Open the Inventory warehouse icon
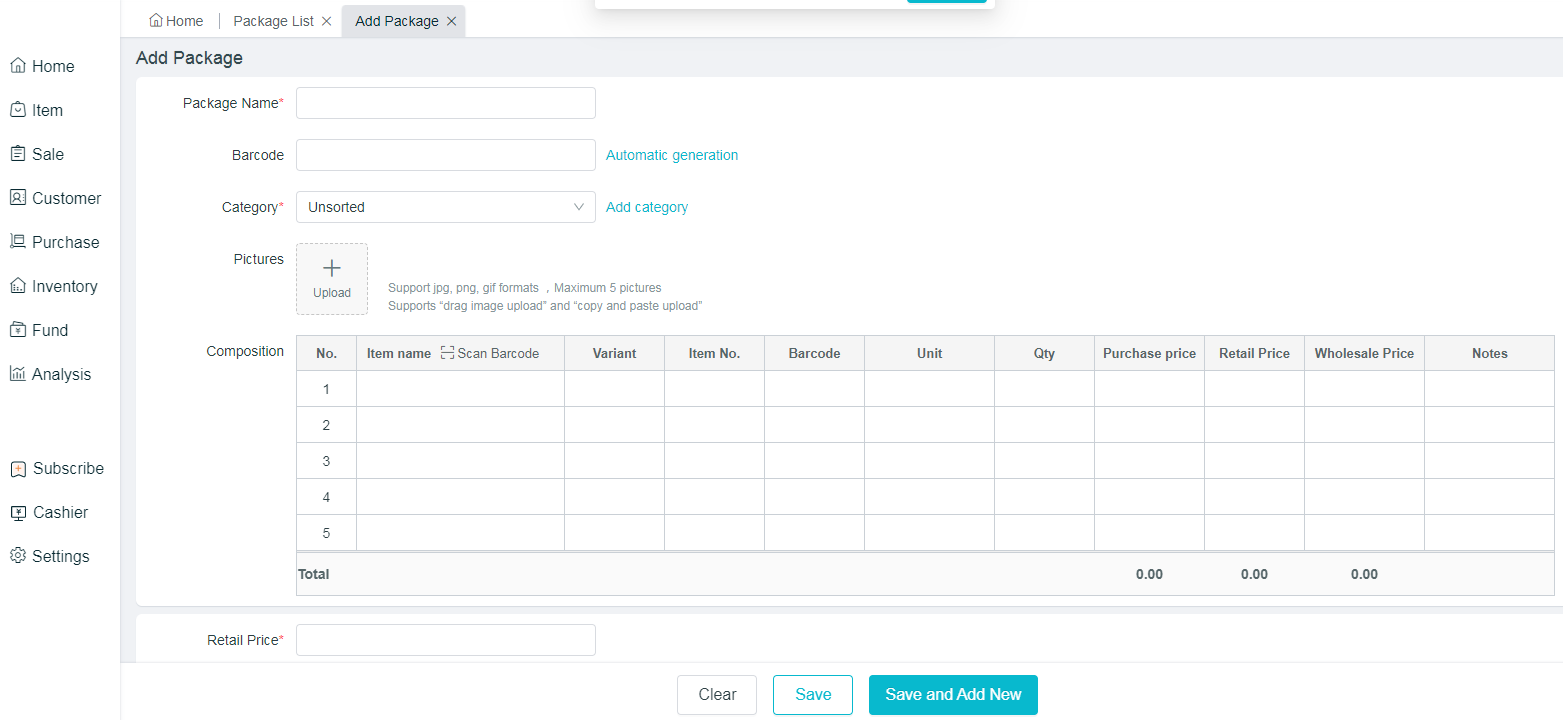 point(18,286)
